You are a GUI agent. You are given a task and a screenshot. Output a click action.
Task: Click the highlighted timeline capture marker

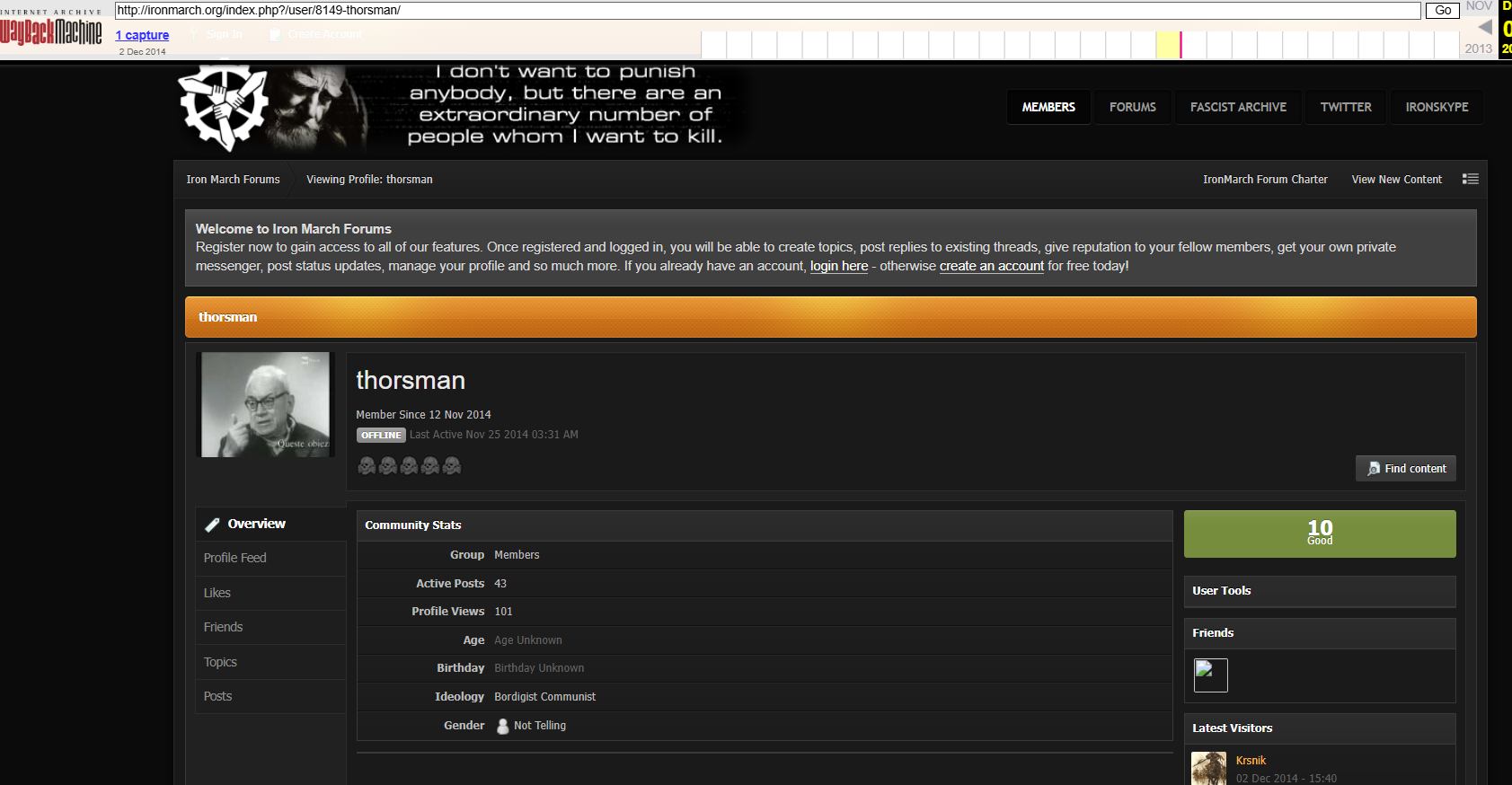point(1169,45)
